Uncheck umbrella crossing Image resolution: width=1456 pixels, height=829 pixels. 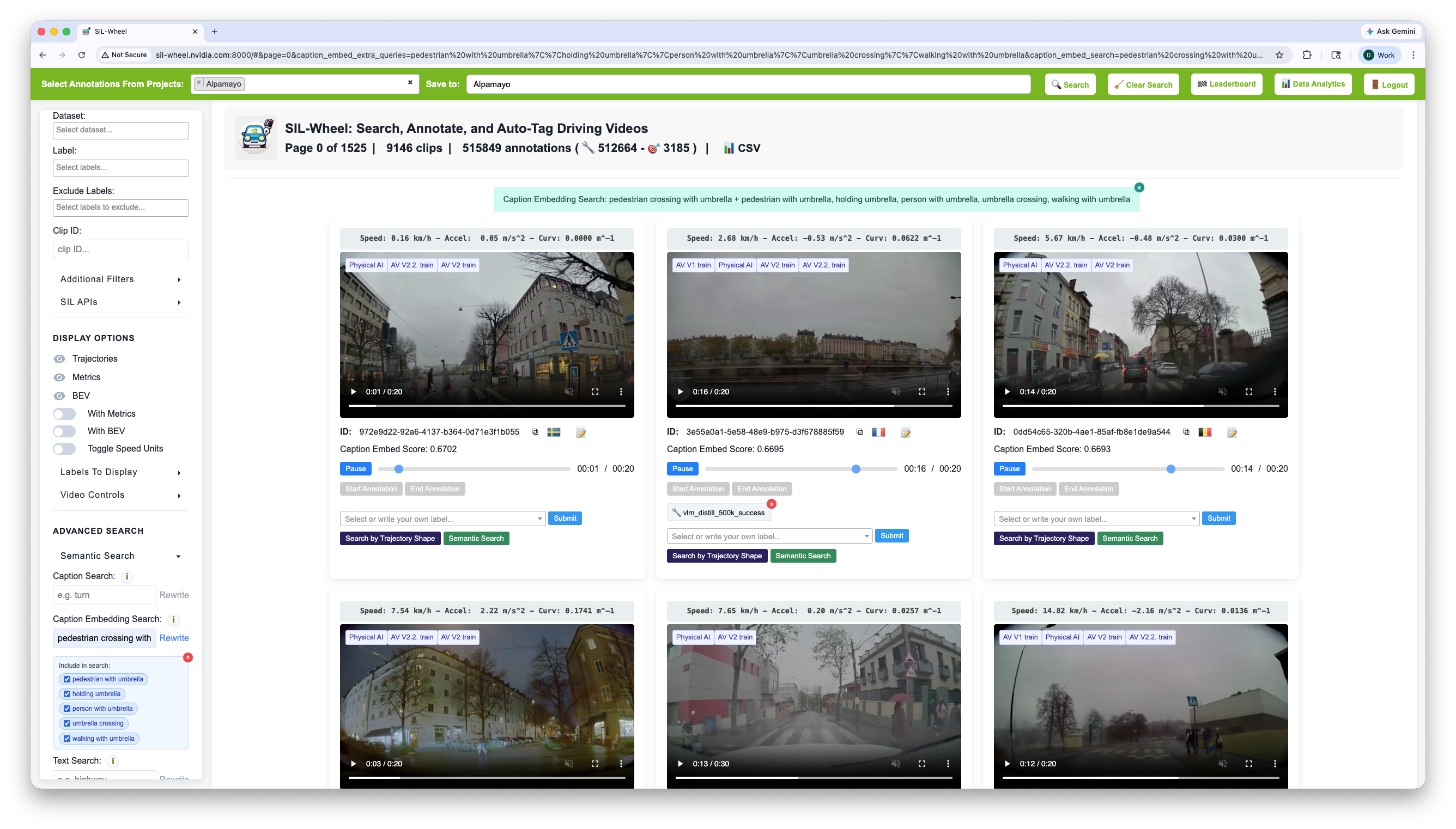coord(67,724)
